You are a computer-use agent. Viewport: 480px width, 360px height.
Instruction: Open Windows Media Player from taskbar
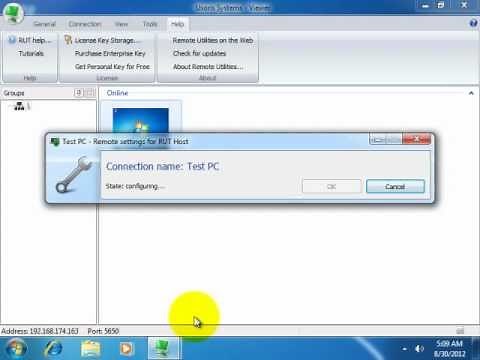tap(127, 349)
